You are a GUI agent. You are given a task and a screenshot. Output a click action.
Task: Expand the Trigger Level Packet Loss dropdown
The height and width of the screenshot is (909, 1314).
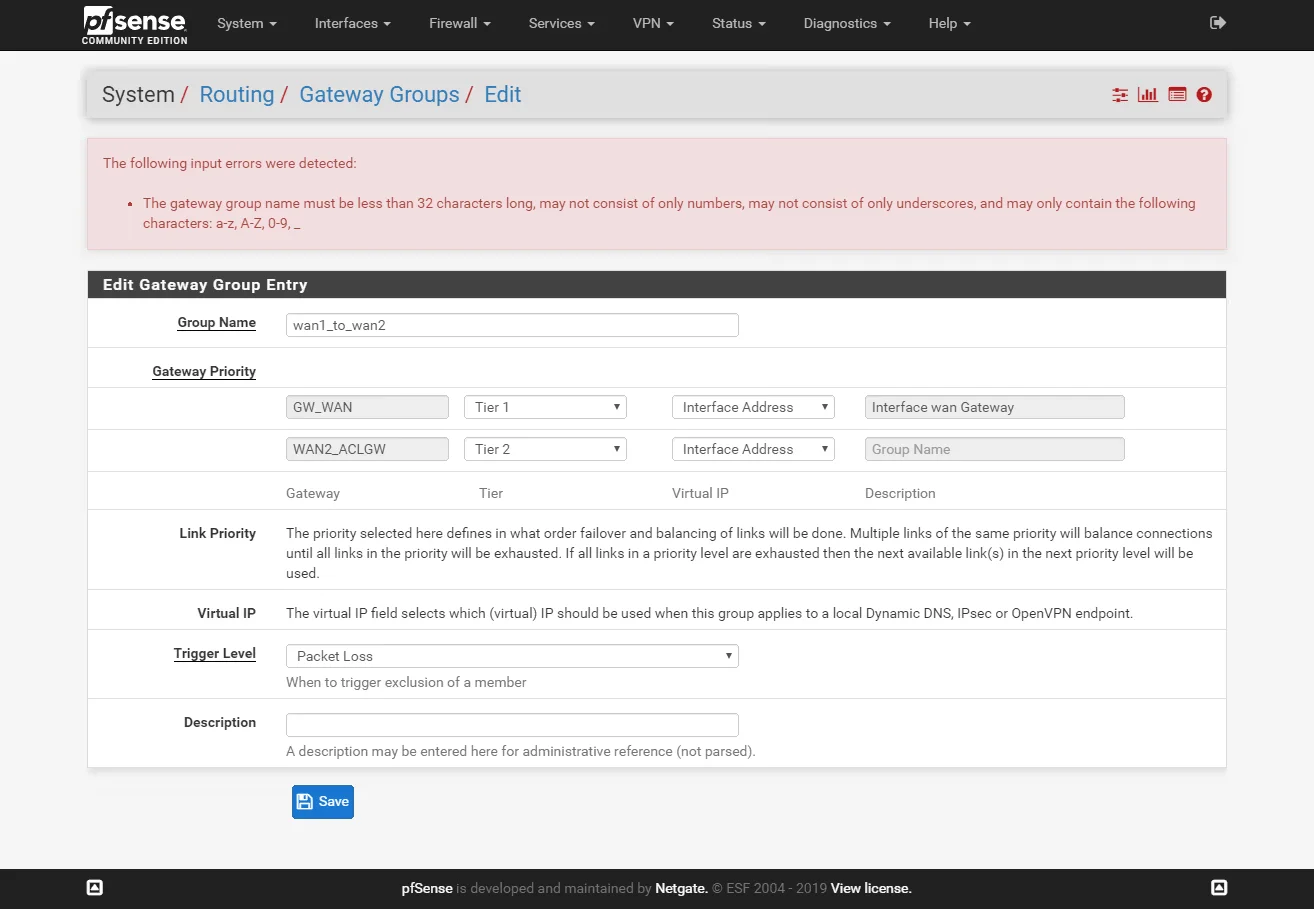coord(512,656)
